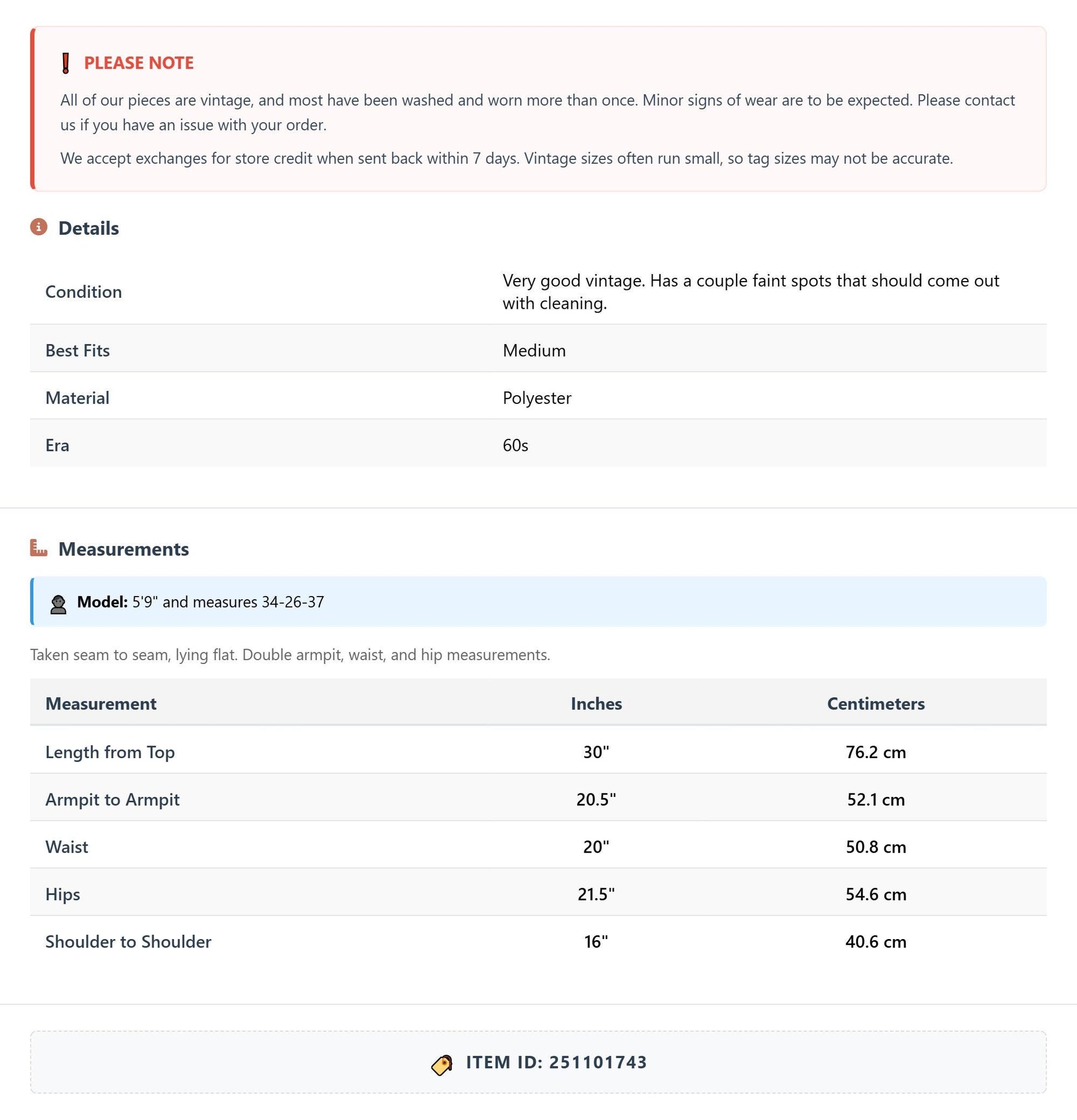Viewport: 1077px width, 1120px height.
Task: Select the Armpit to Armpit row label
Action: (112, 800)
